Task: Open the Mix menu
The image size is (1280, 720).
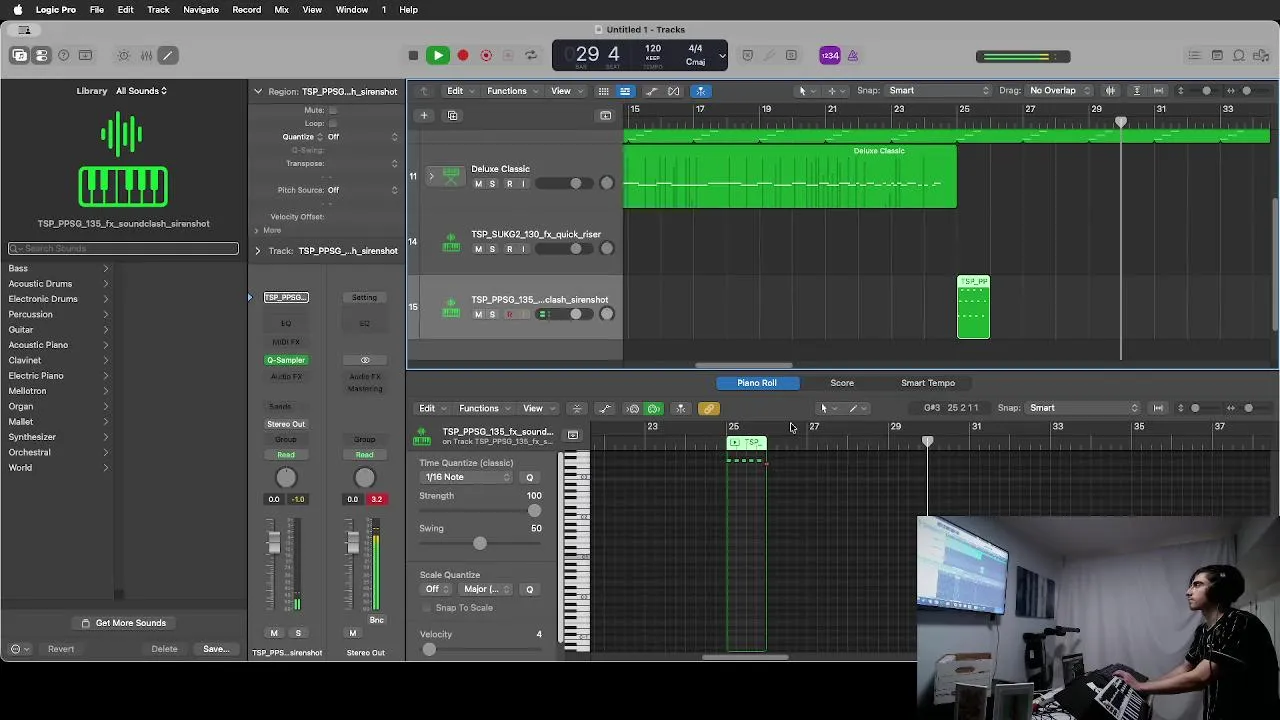Action: pyautogui.click(x=281, y=9)
